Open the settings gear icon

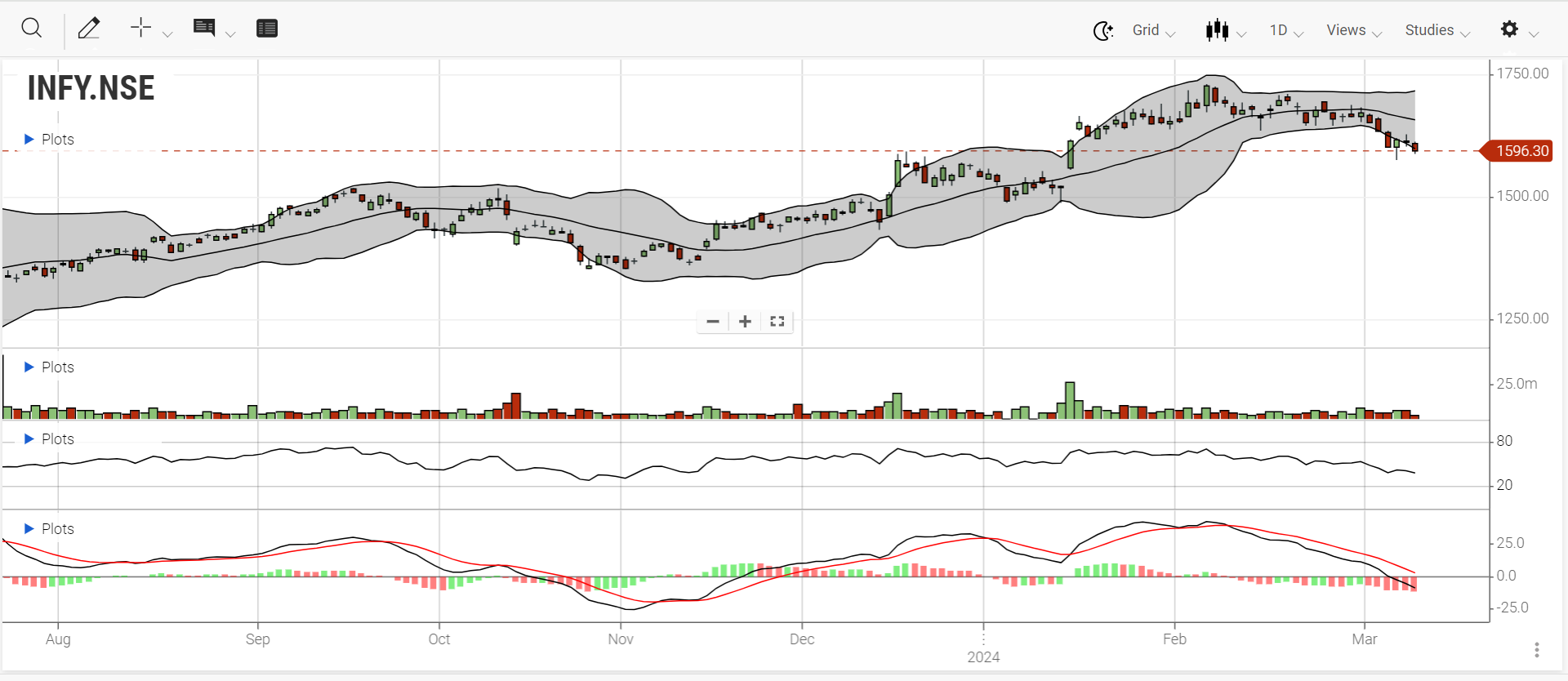click(x=1509, y=29)
